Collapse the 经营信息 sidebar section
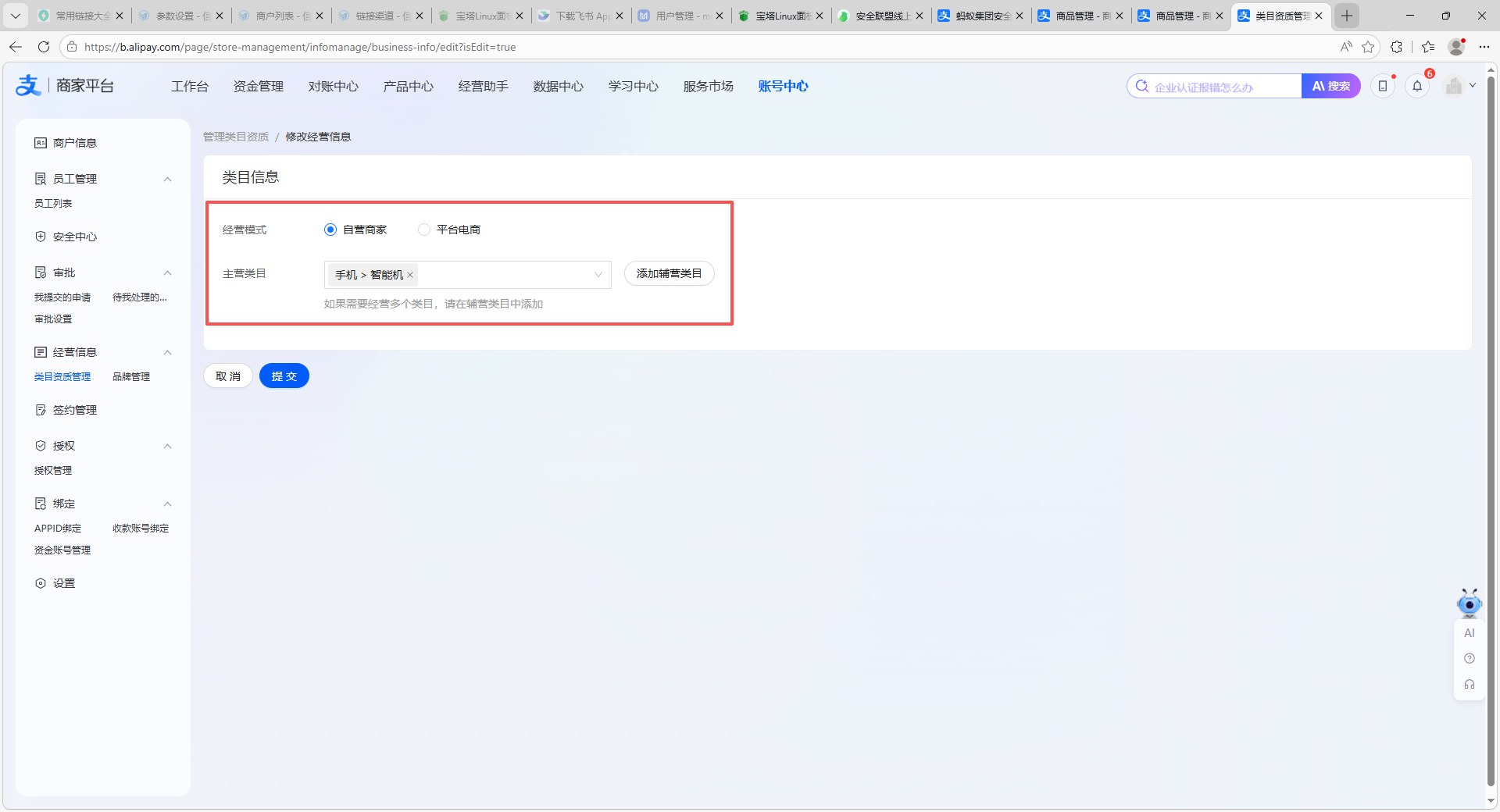 tap(167, 352)
